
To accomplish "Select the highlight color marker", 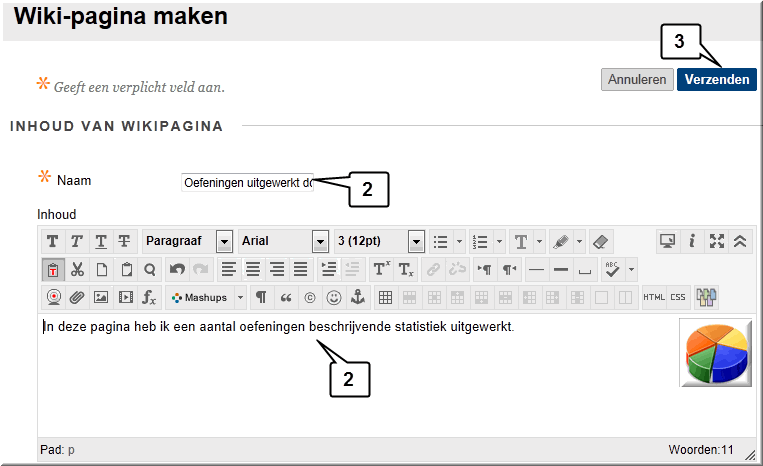I will pyautogui.click(x=561, y=242).
